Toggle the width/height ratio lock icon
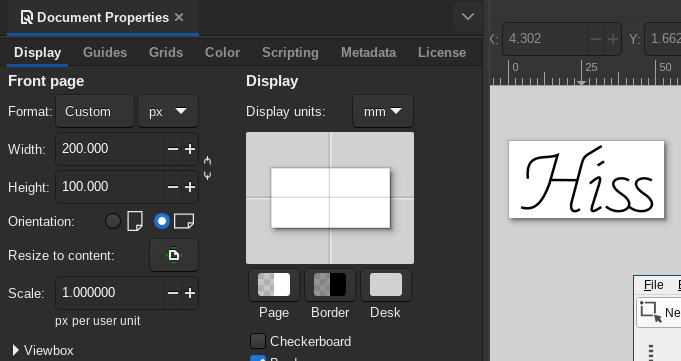Image resolution: width=681 pixels, height=361 pixels. pyautogui.click(x=208, y=168)
